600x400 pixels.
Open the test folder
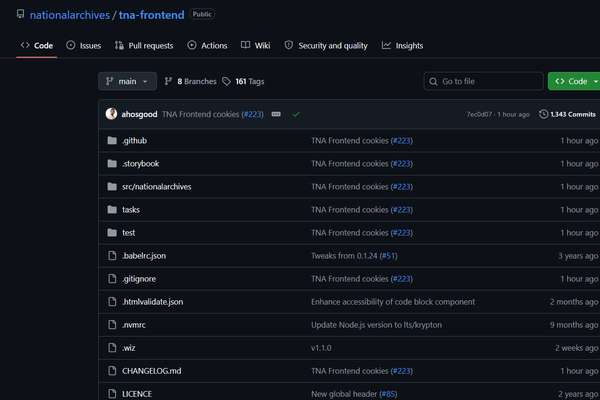point(129,232)
